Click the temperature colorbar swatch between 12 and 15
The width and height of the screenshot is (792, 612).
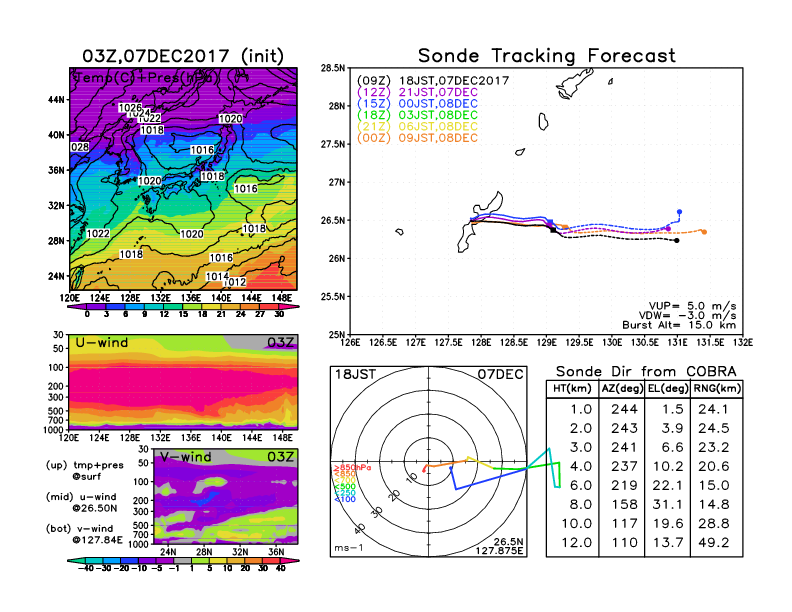[x=173, y=307]
